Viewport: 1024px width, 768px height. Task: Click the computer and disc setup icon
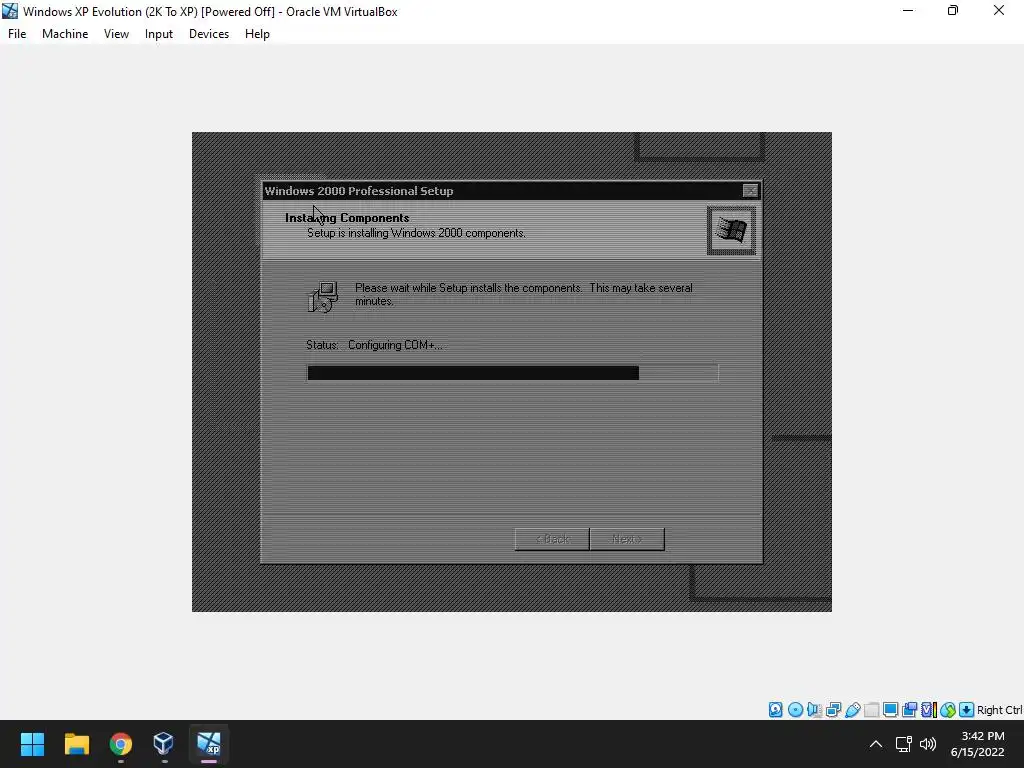tap(323, 297)
